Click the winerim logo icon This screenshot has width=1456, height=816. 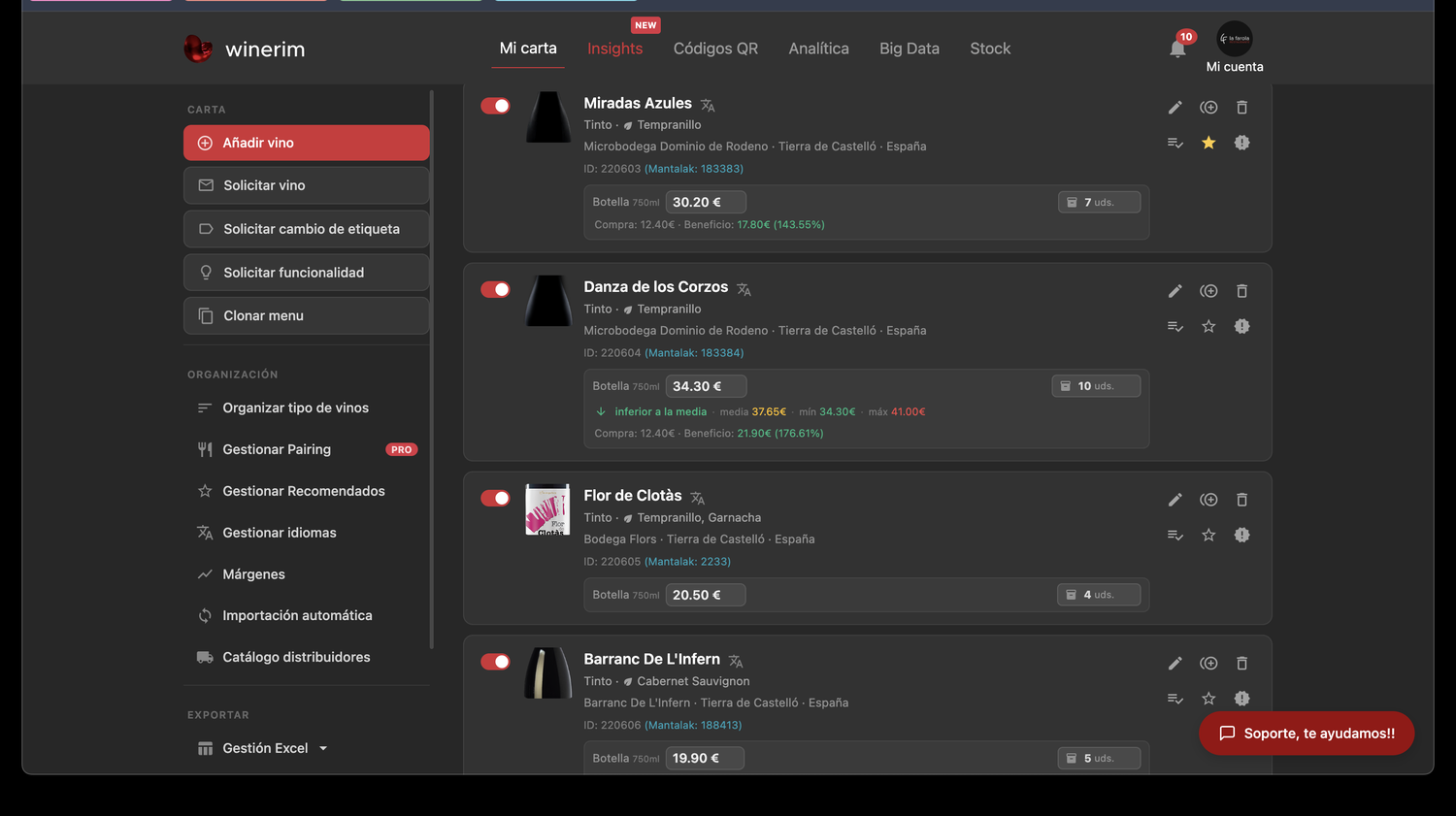198,49
